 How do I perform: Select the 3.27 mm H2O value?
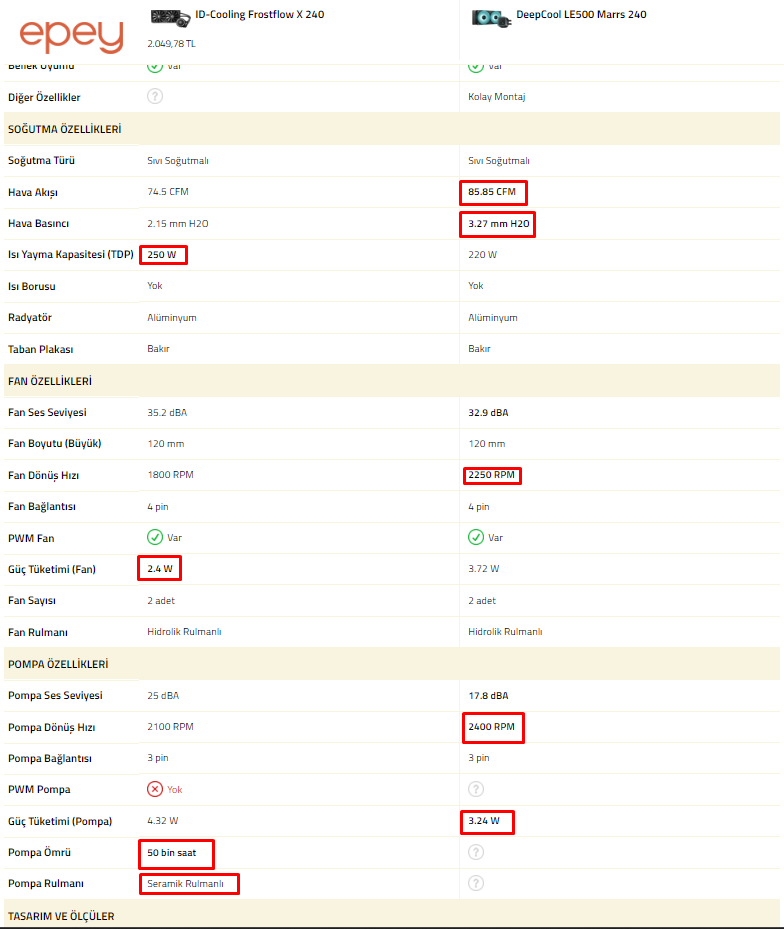(x=499, y=223)
